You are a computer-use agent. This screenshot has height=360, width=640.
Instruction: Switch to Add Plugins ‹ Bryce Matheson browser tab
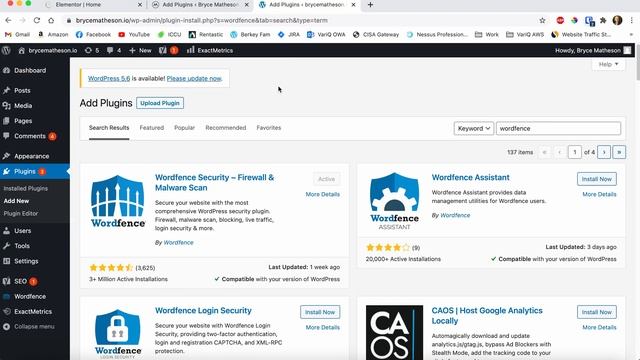tap(200, 5)
